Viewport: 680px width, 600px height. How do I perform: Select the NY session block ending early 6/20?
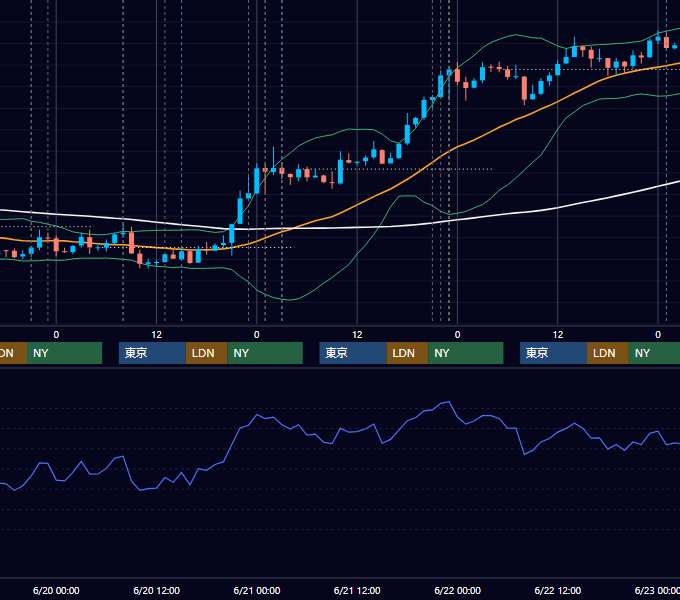[64, 353]
